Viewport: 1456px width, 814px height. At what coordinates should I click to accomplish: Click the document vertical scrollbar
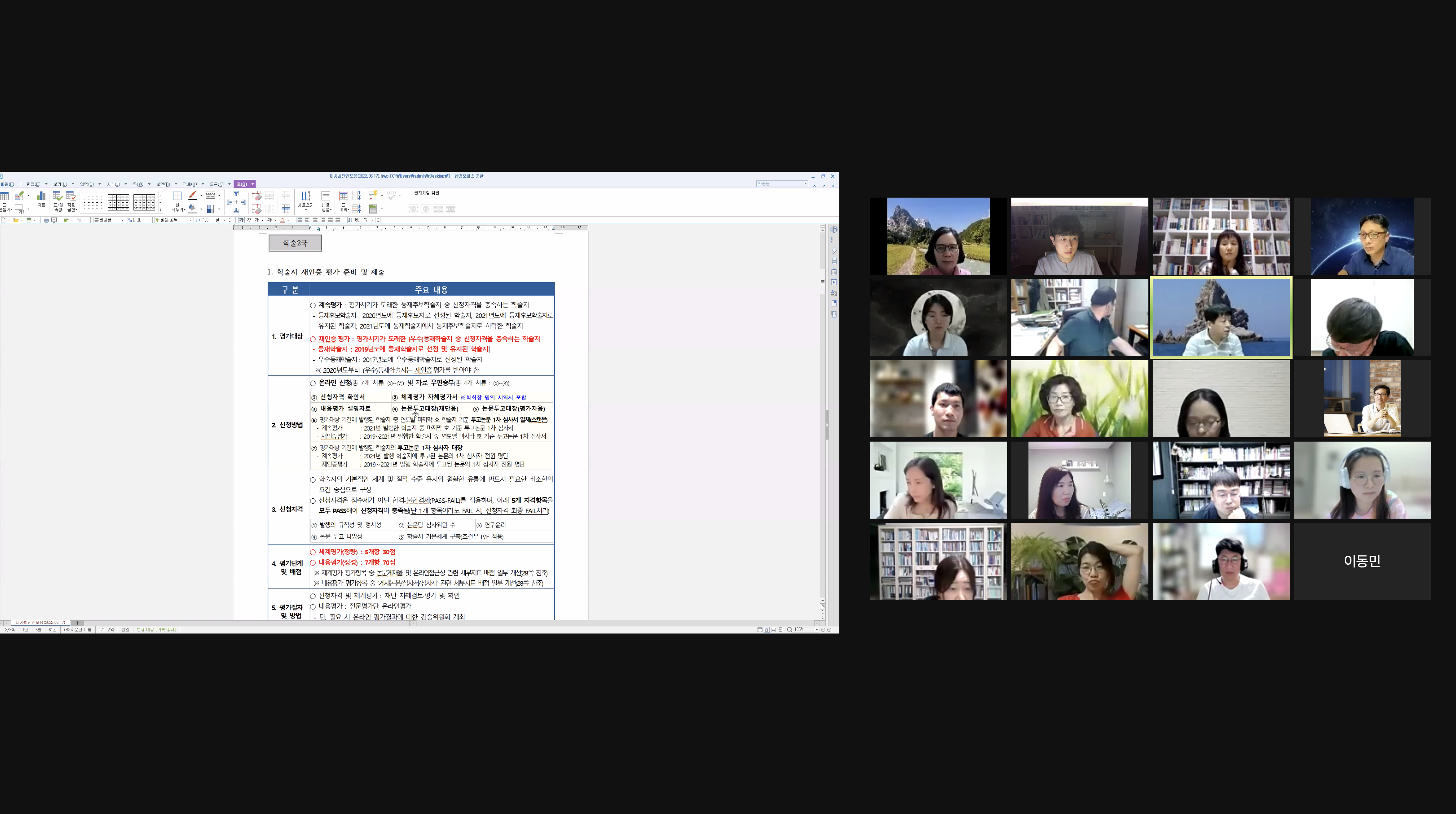click(823, 415)
